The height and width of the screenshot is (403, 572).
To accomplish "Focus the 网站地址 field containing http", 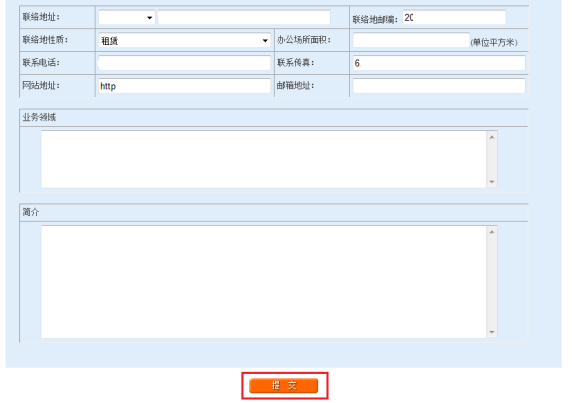I will pyautogui.click(x=184, y=86).
